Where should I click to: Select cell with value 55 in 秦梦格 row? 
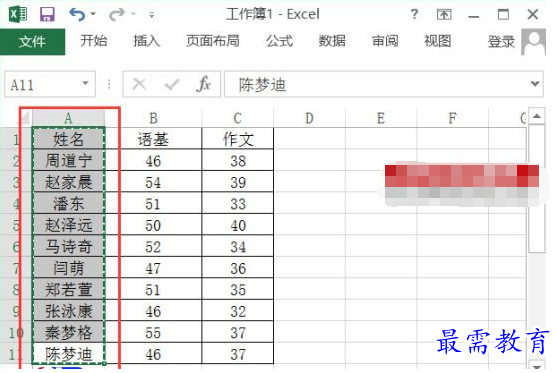(153, 332)
